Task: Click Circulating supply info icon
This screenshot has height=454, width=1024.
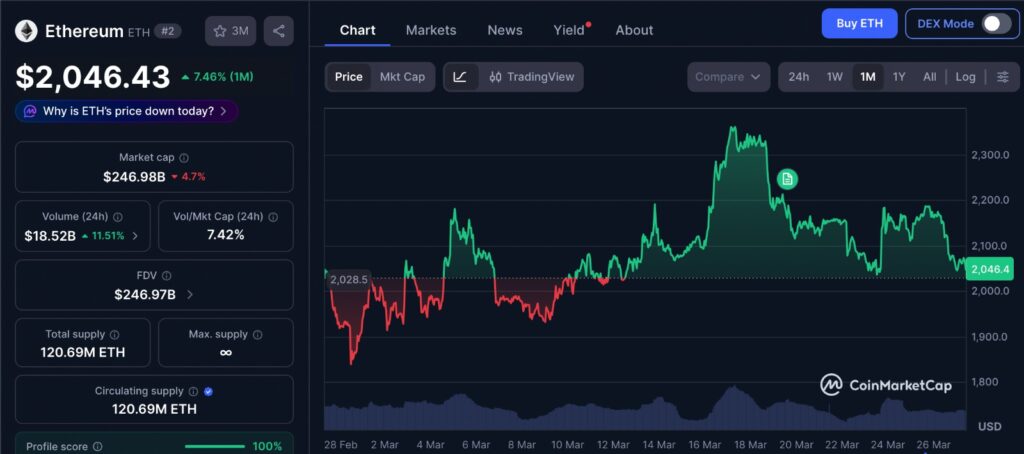Action: coord(193,391)
